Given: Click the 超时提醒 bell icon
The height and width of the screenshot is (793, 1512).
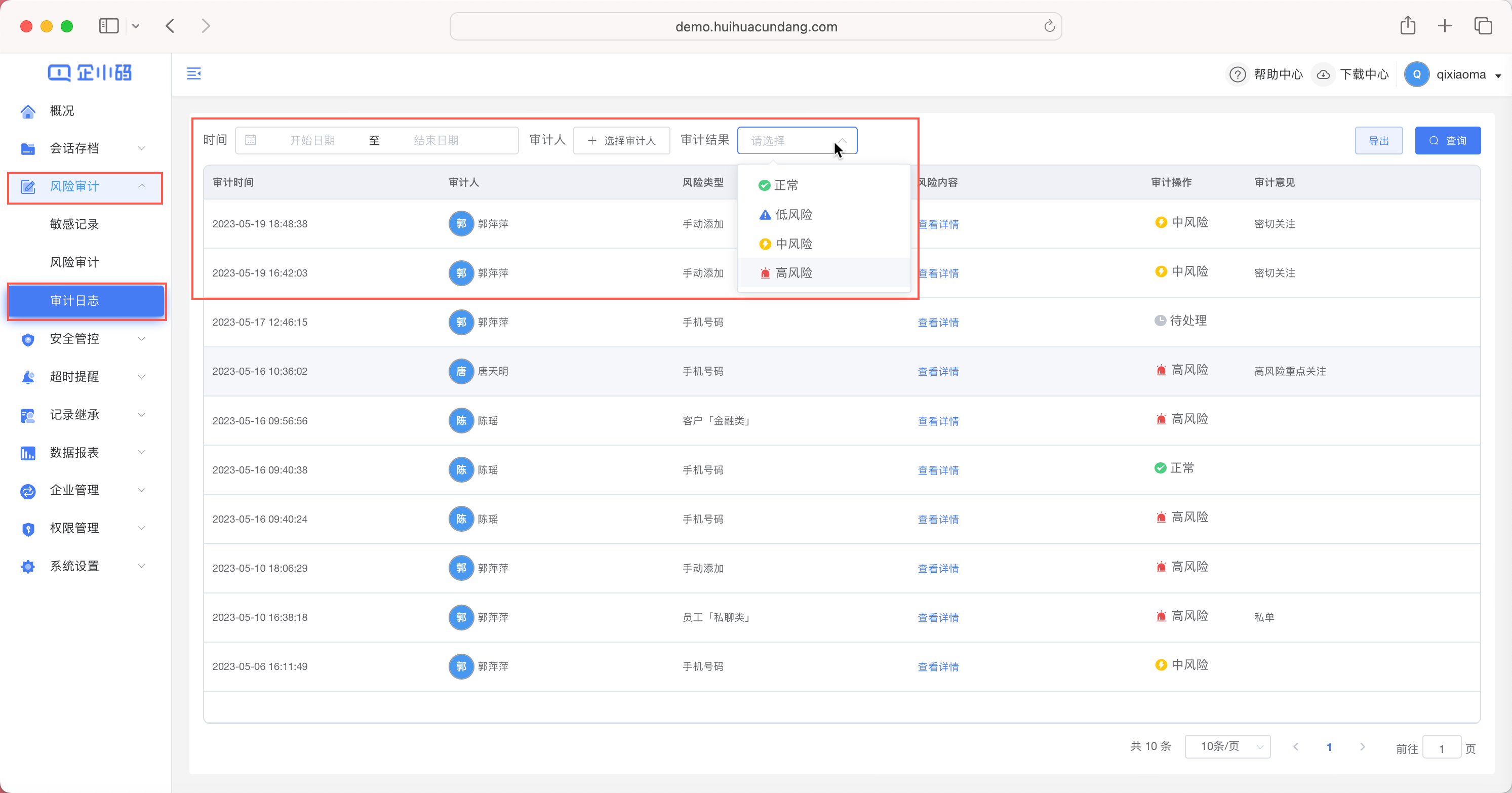Looking at the screenshot, I should (x=27, y=377).
